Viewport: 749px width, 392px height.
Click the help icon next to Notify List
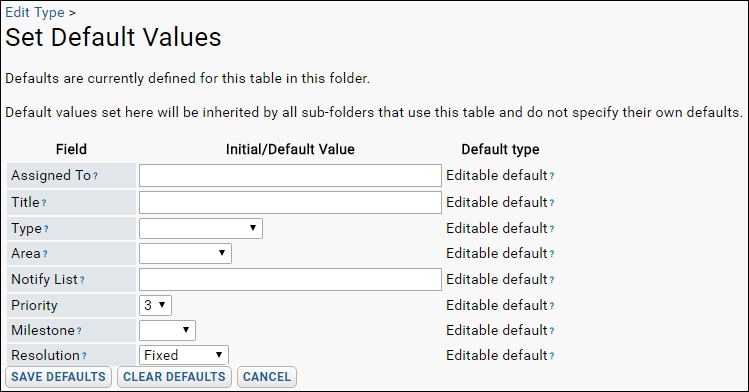click(x=82, y=280)
